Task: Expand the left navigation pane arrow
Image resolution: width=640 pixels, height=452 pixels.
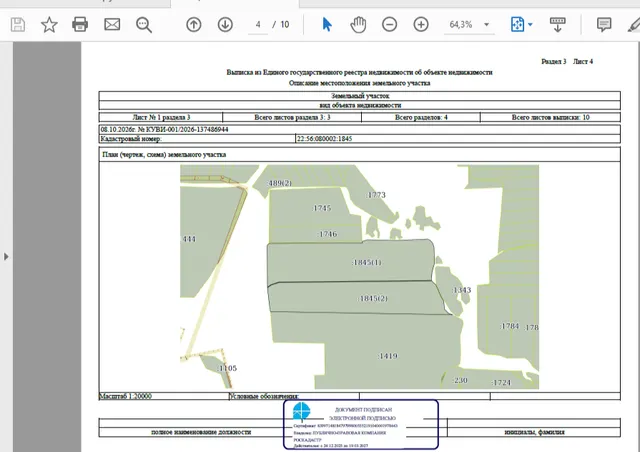Action: point(6,257)
